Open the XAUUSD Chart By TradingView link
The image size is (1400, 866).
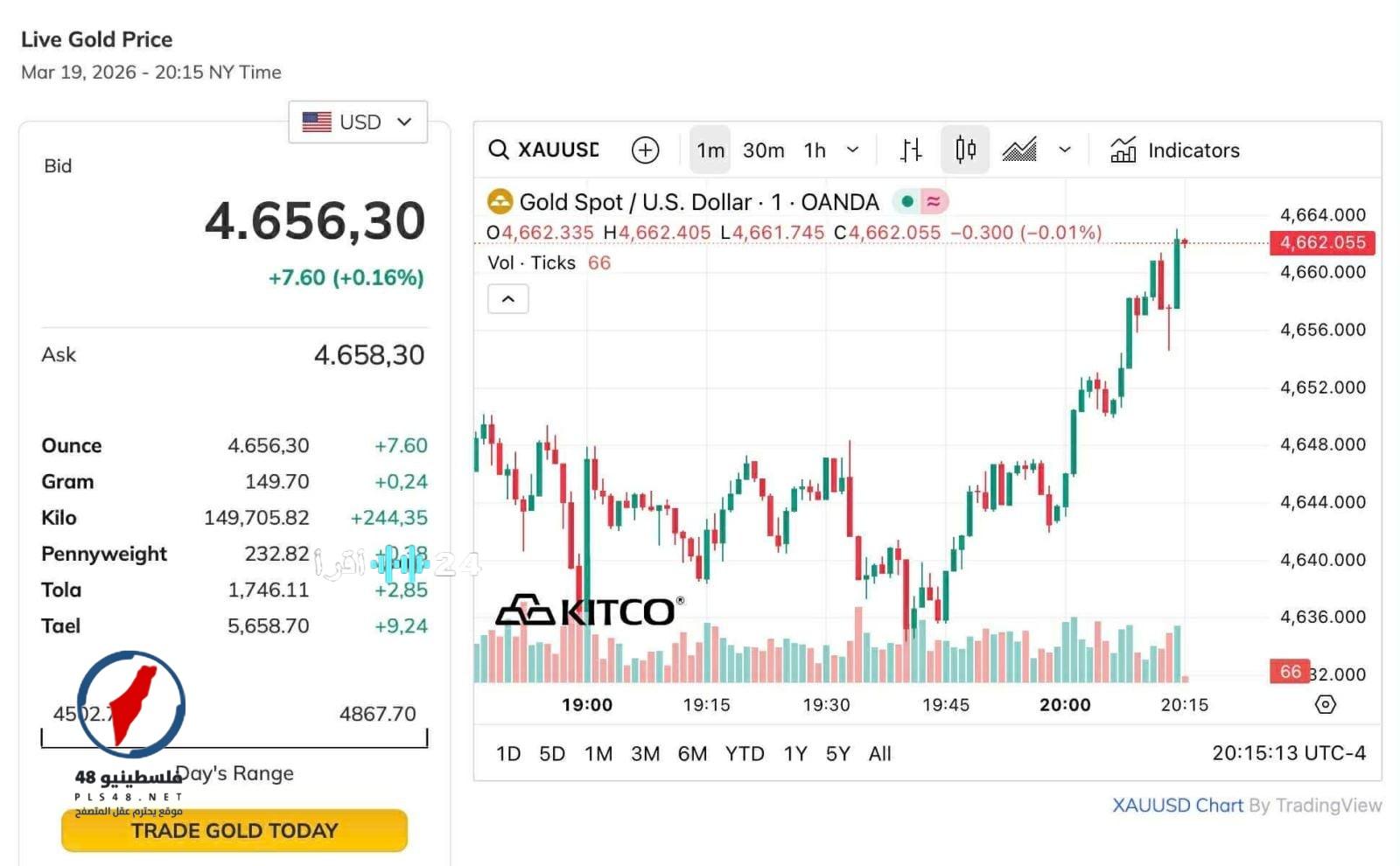(x=1178, y=805)
